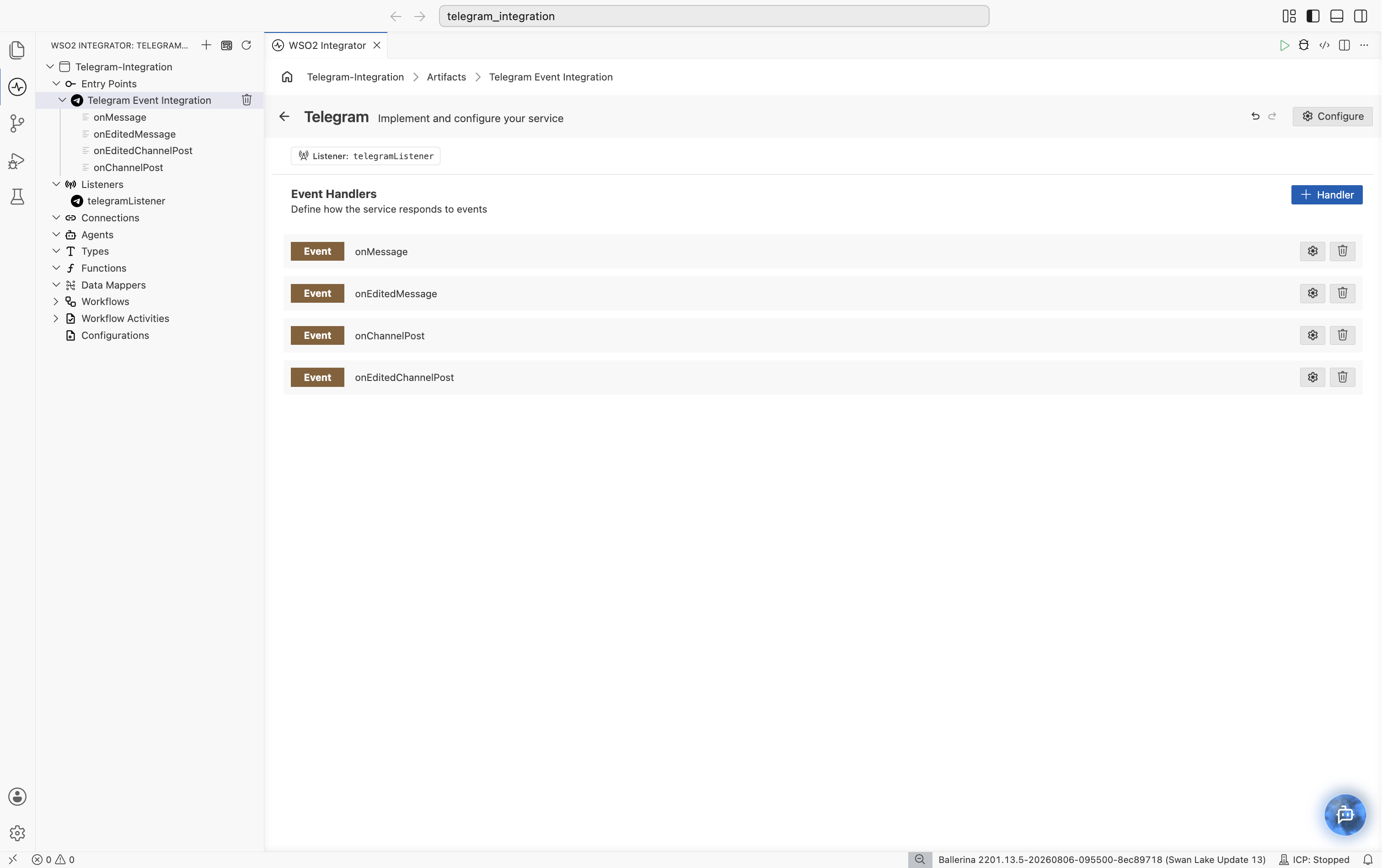Viewport: 1382px width, 868px height.
Task: Toggle the secondary side bar visibility
Action: point(1360,16)
